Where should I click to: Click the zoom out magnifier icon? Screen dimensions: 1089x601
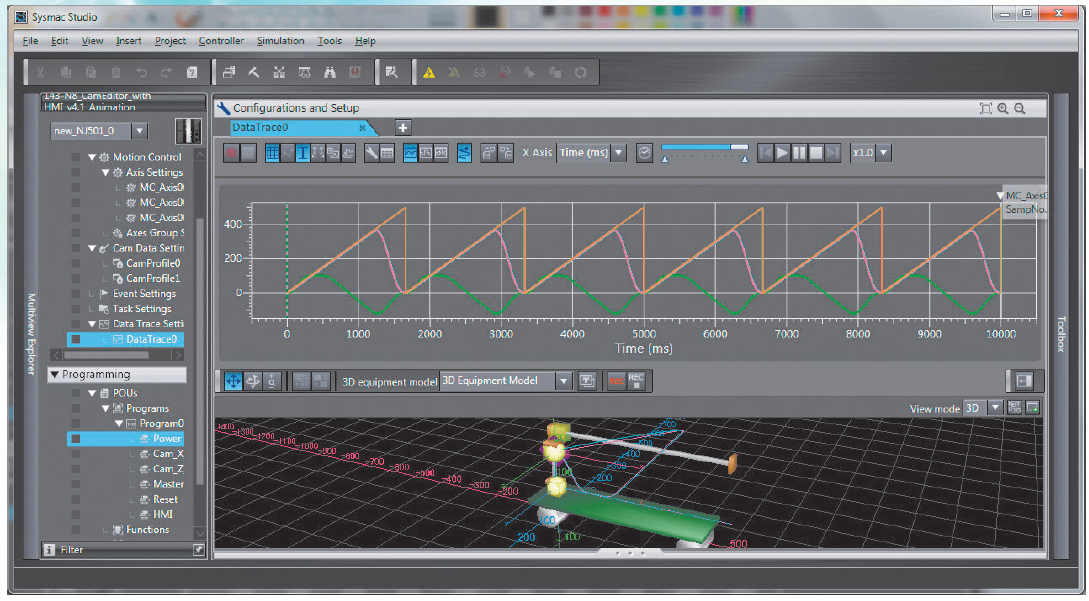pyautogui.click(x=1020, y=108)
